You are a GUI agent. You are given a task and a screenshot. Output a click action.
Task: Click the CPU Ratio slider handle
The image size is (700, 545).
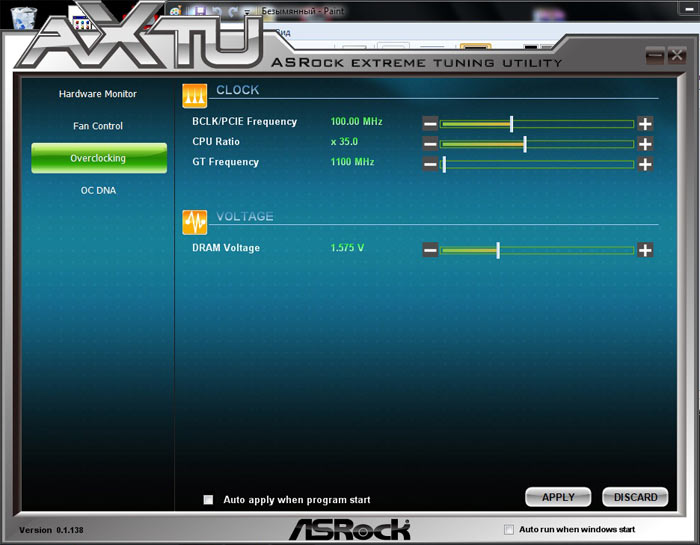point(525,144)
